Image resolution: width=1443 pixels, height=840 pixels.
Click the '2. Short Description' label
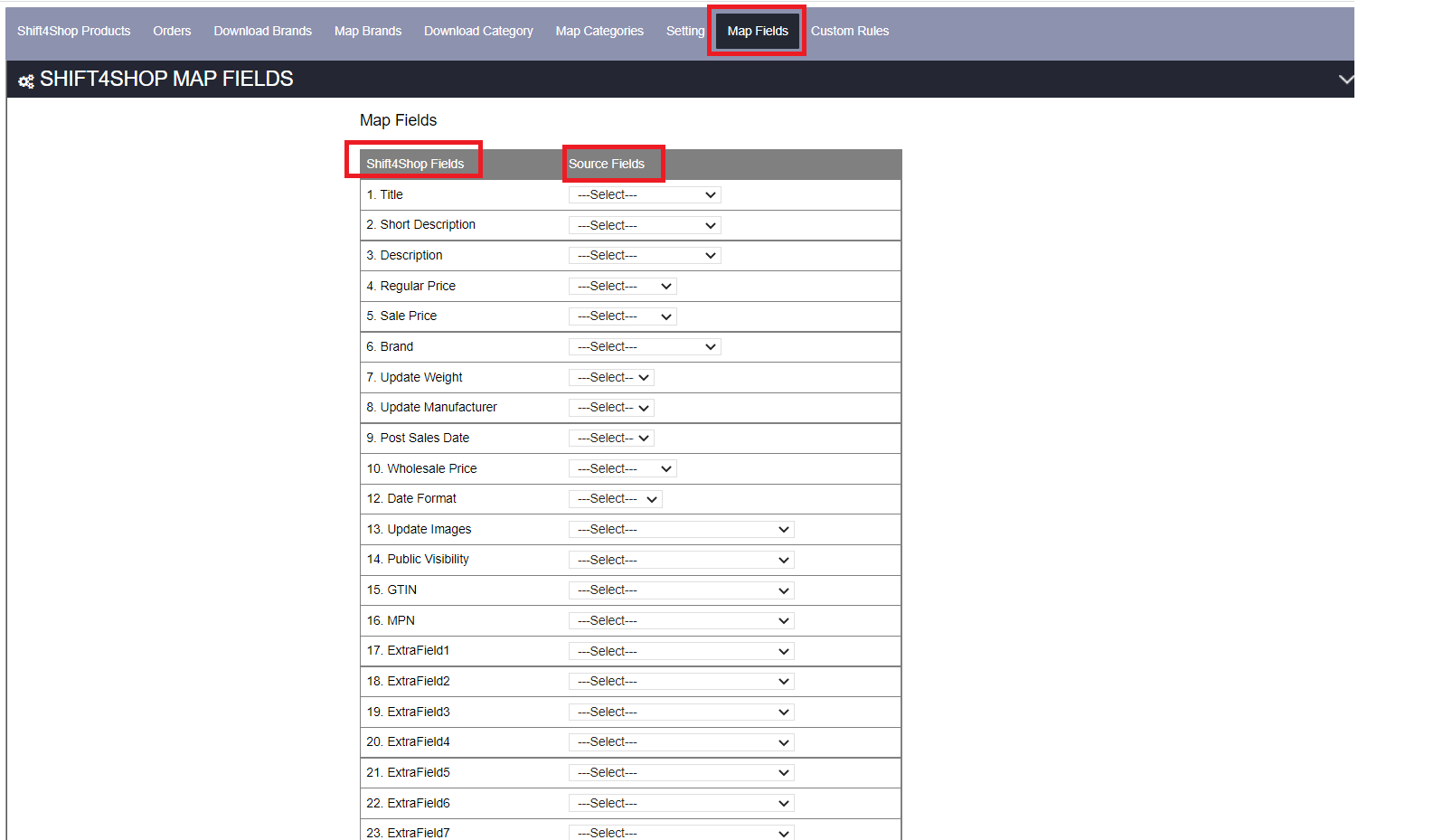[421, 224]
